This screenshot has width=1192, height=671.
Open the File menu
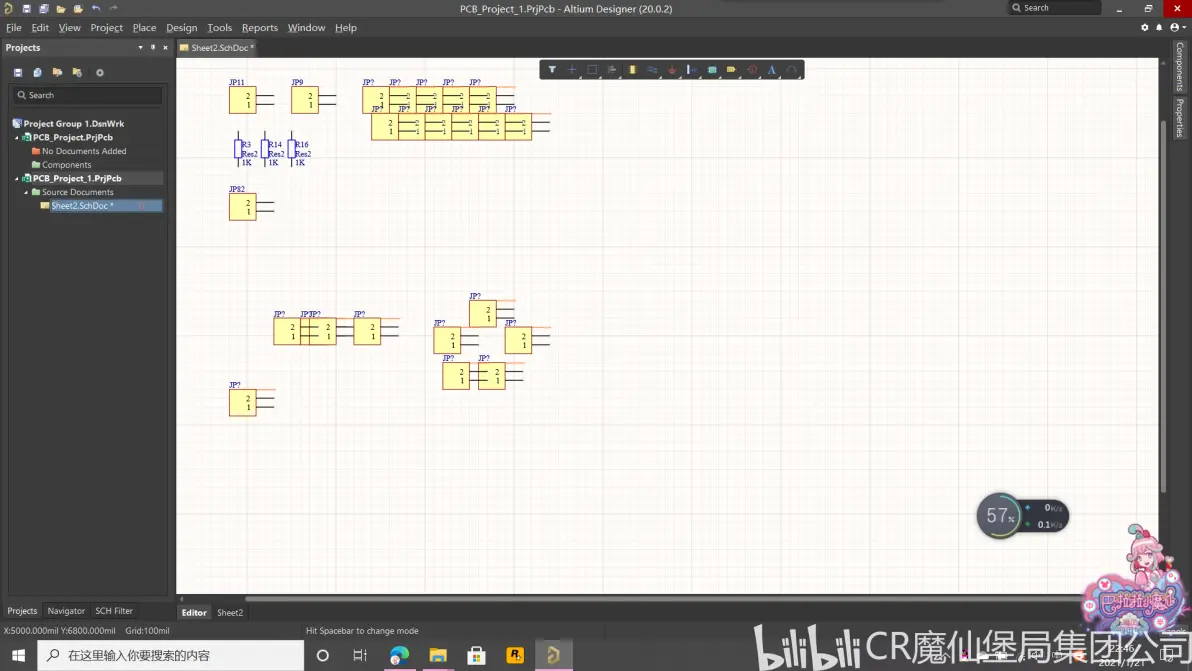(x=14, y=27)
